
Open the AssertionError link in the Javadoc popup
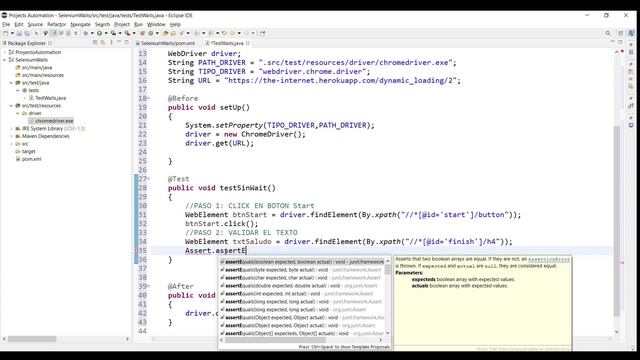click(x=549, y=260)
